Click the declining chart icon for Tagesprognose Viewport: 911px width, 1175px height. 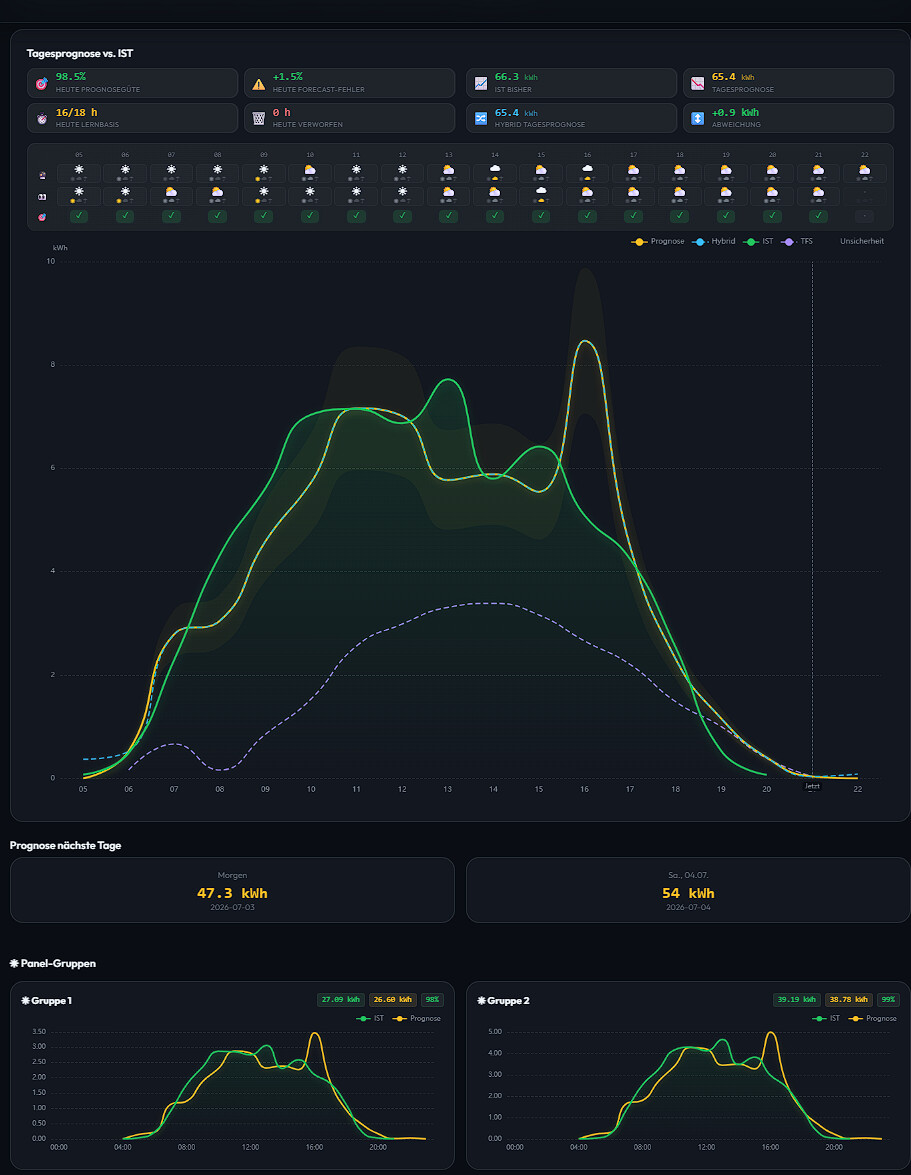click(697, 83)
